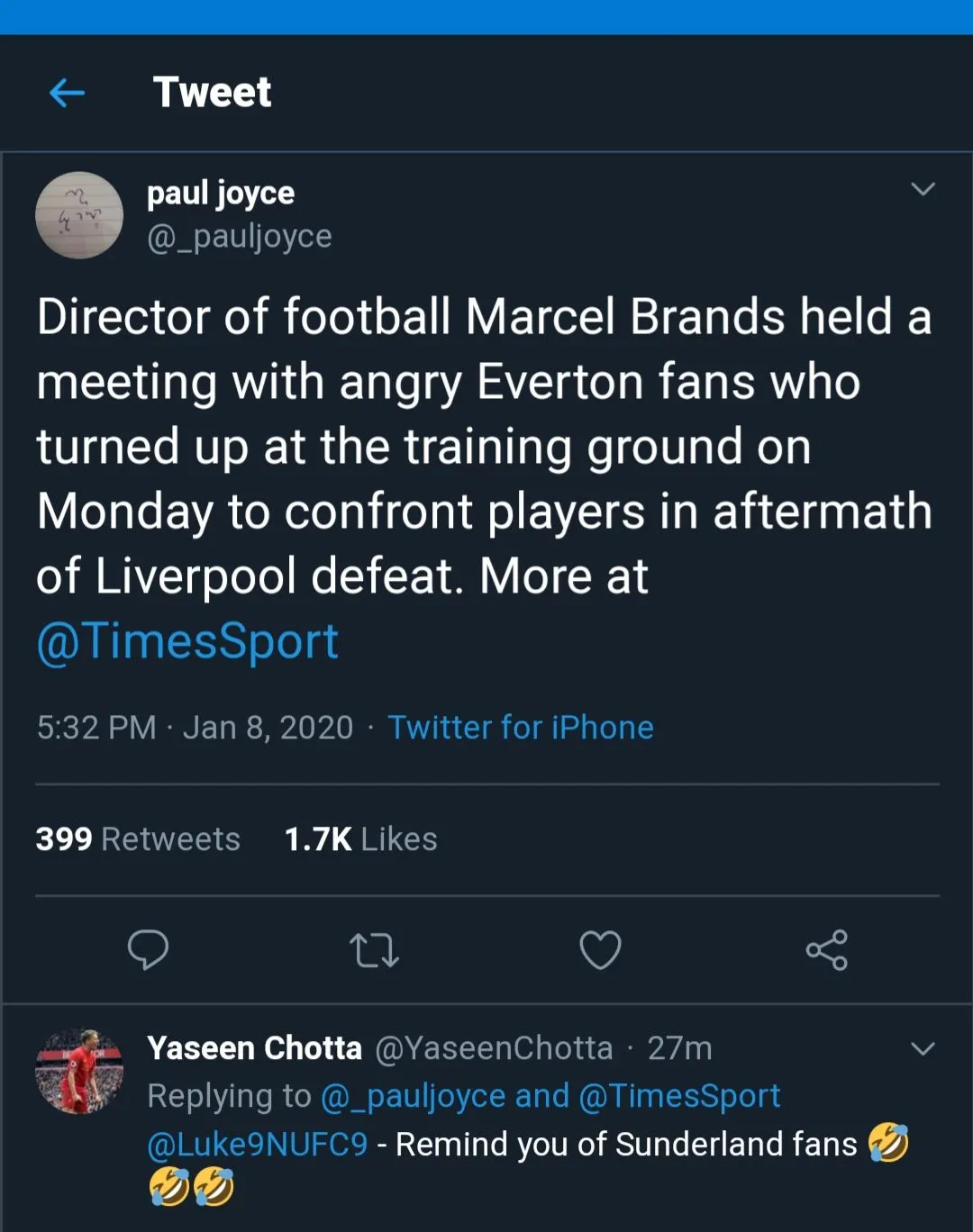View the 399 Retweets list
The width and height of the screenshot is (973, 1232).
pyautogui.click(x=138, y=839)
